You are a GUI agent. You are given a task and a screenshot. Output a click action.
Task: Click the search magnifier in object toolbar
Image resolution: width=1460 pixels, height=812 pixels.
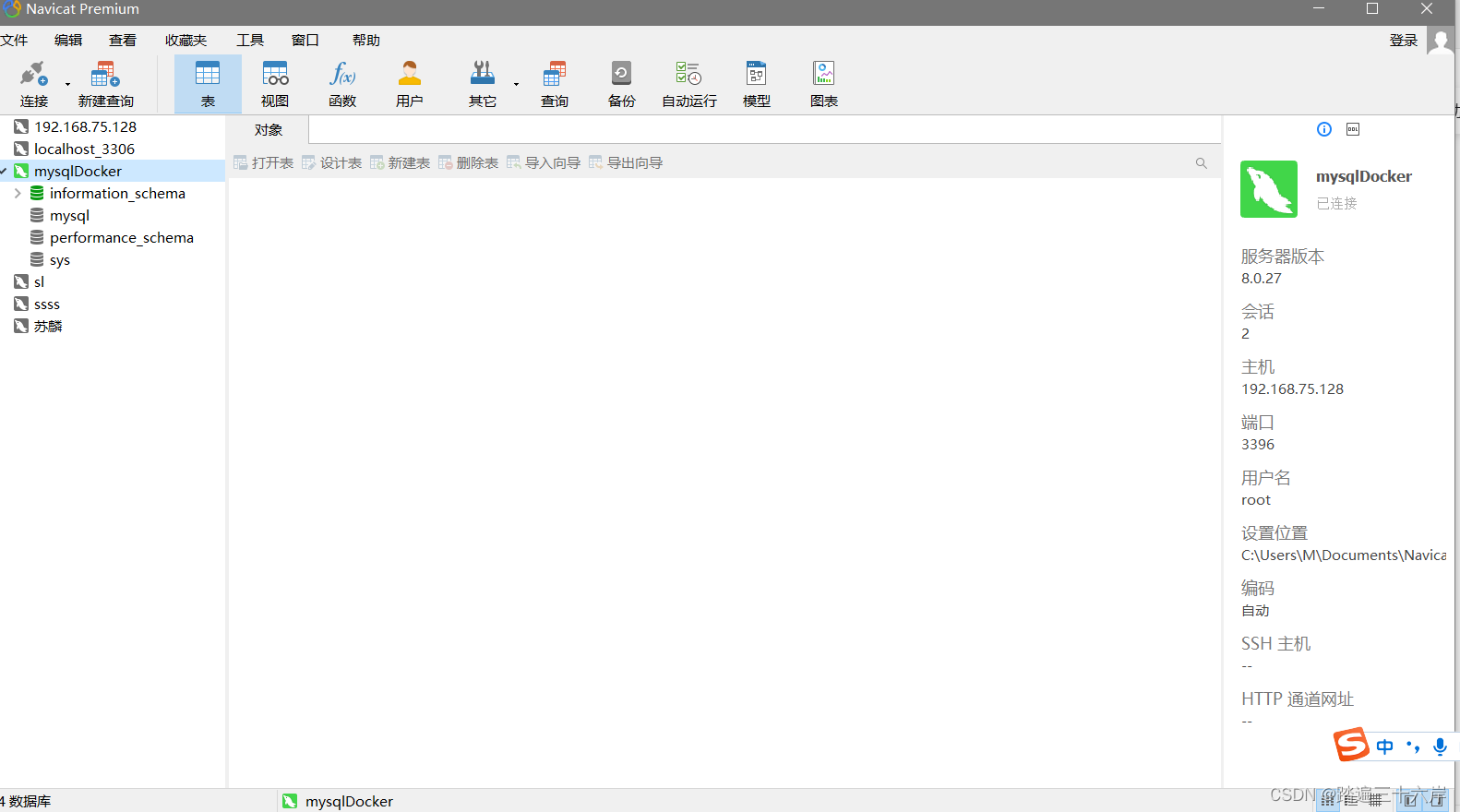1202,163
